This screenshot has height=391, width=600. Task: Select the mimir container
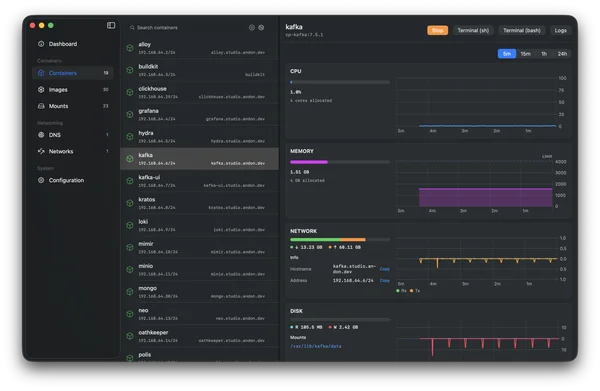tap(199, 248)
